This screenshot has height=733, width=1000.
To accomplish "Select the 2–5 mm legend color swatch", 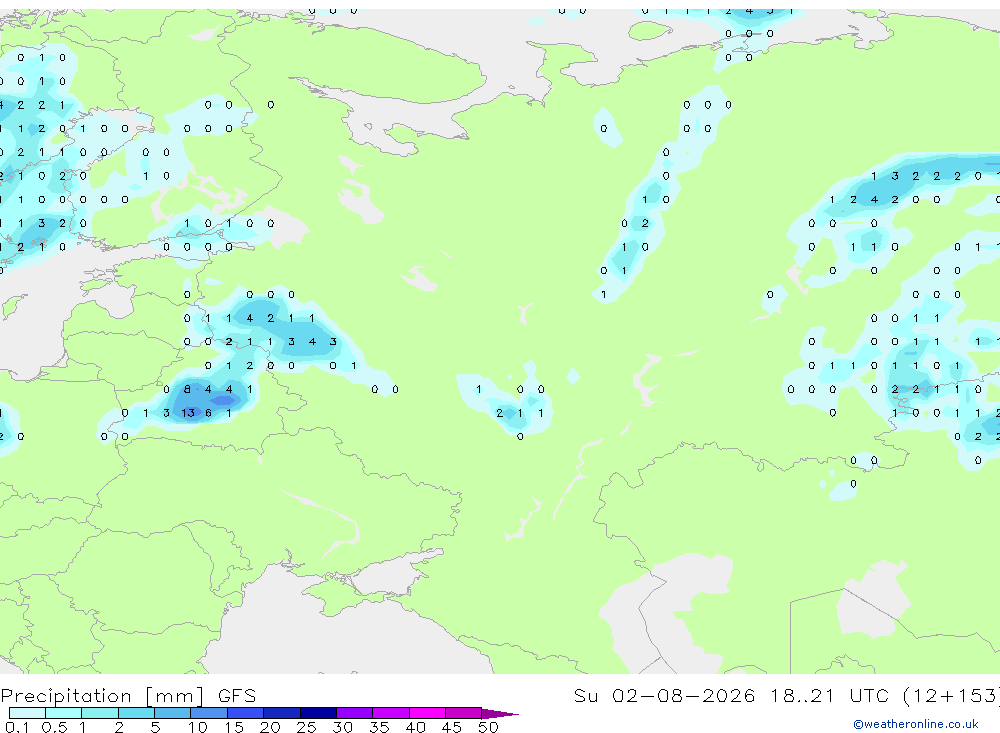I will [x=136, y=713].
